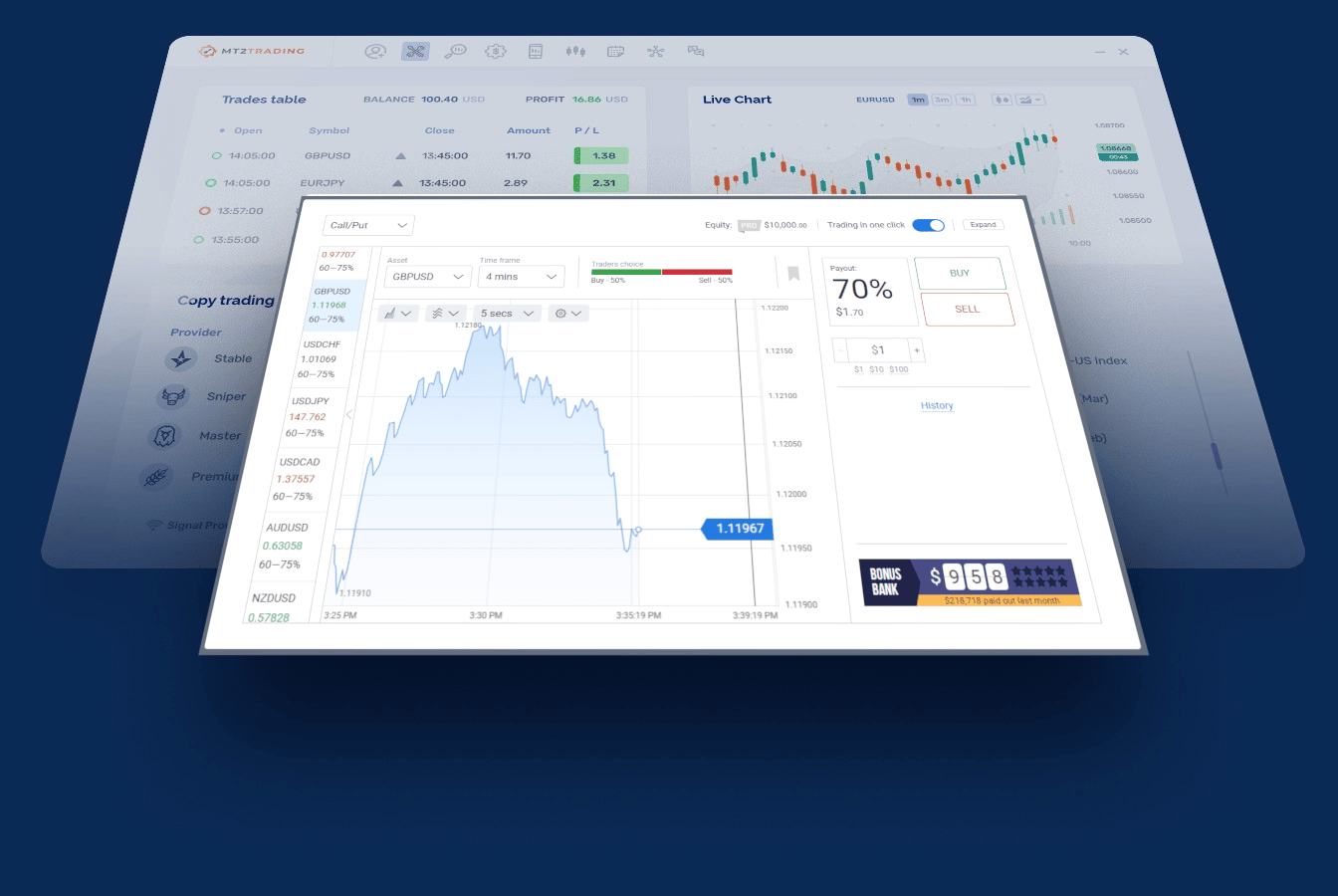The height and width of the screenshot is (896, 1338).
Task: Click the vertical slider handle in back window
Action: pyautogui.click(x=1216, y=456)
